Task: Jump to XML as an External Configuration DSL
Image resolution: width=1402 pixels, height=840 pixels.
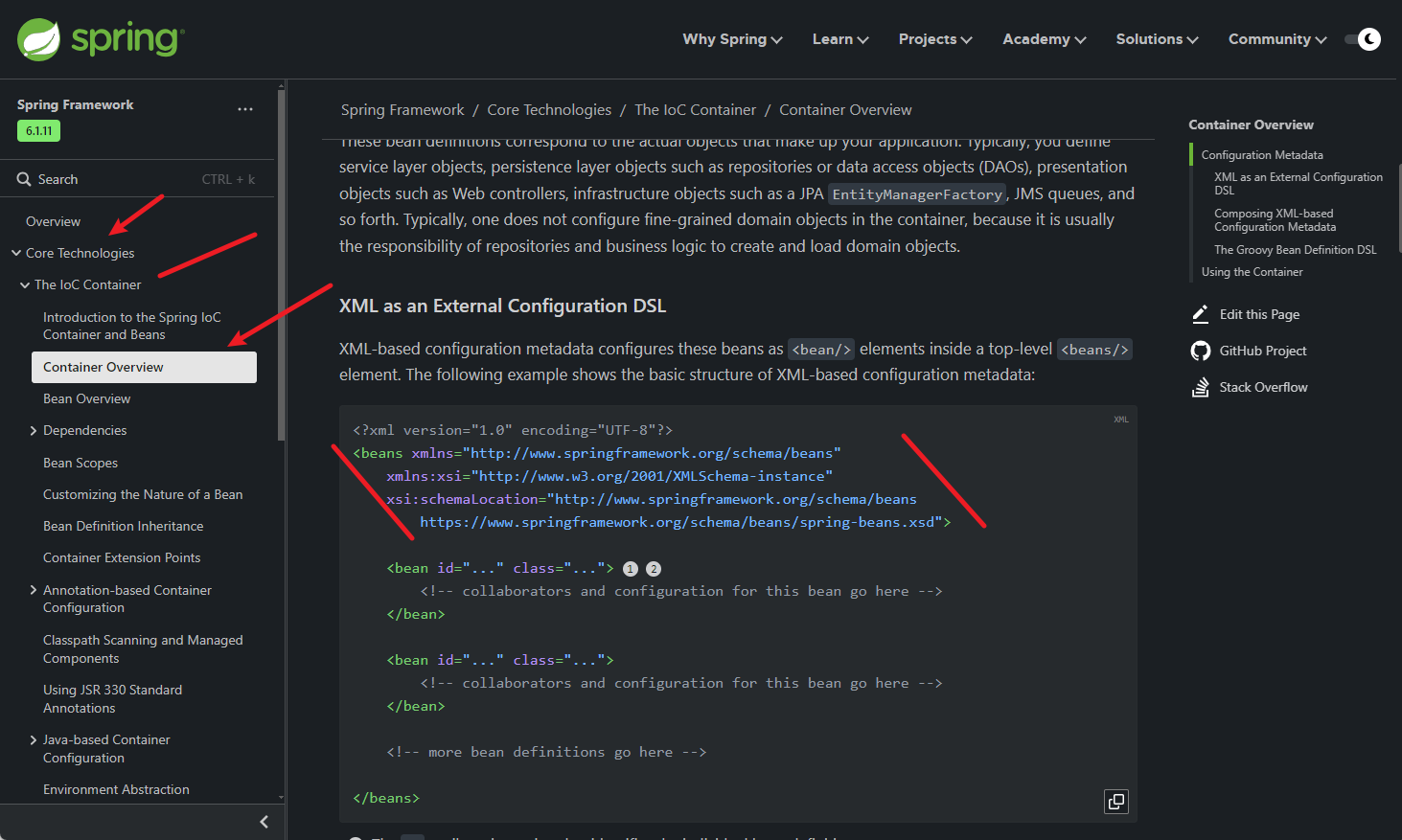Action: [1299, 184]
